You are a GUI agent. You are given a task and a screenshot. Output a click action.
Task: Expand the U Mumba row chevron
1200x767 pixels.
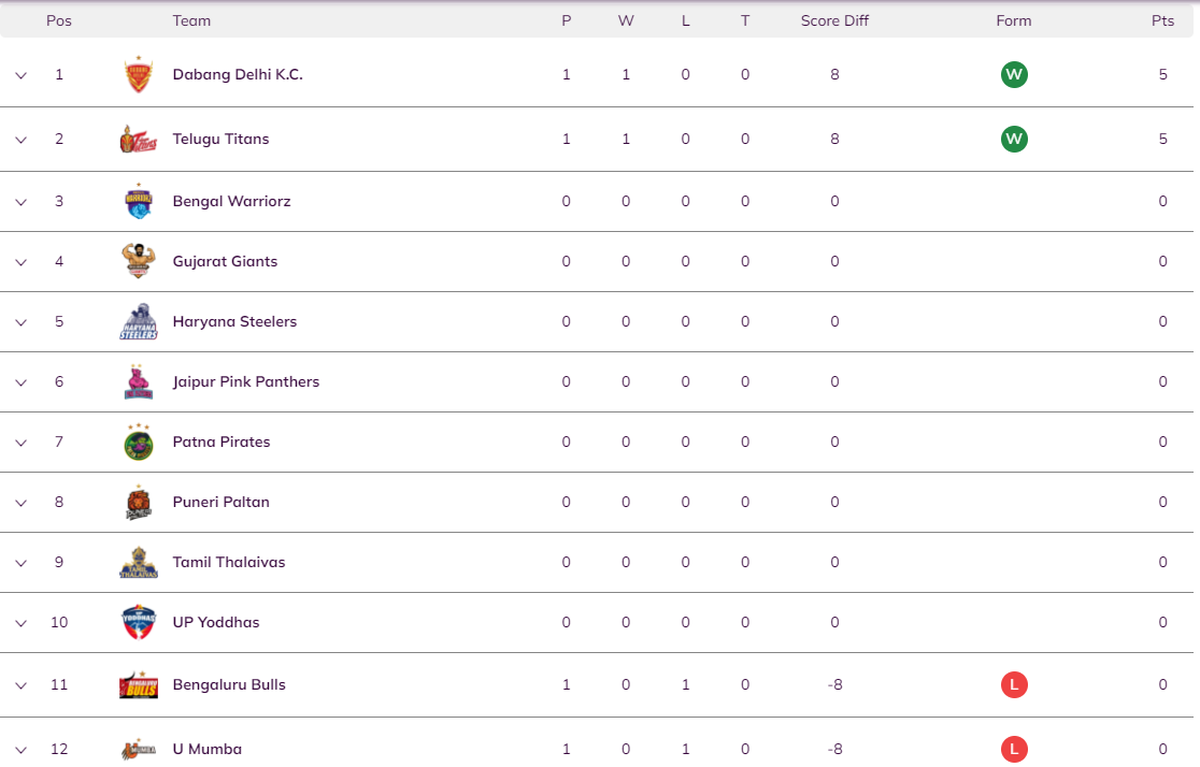[21, 749]
